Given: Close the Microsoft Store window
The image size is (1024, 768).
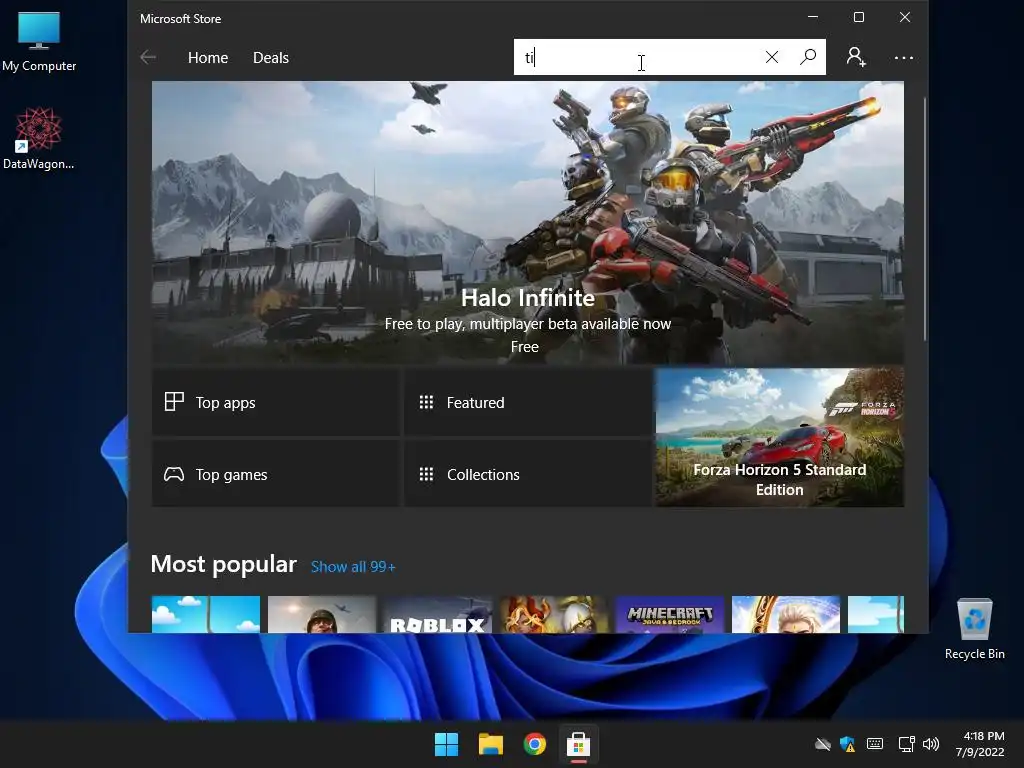Looking at the screenshot, I should (904, 17).
